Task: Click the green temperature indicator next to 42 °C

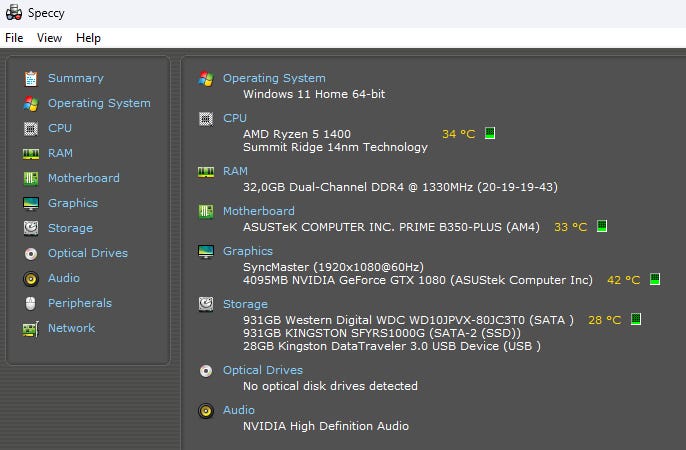Action: pos(655,279)
